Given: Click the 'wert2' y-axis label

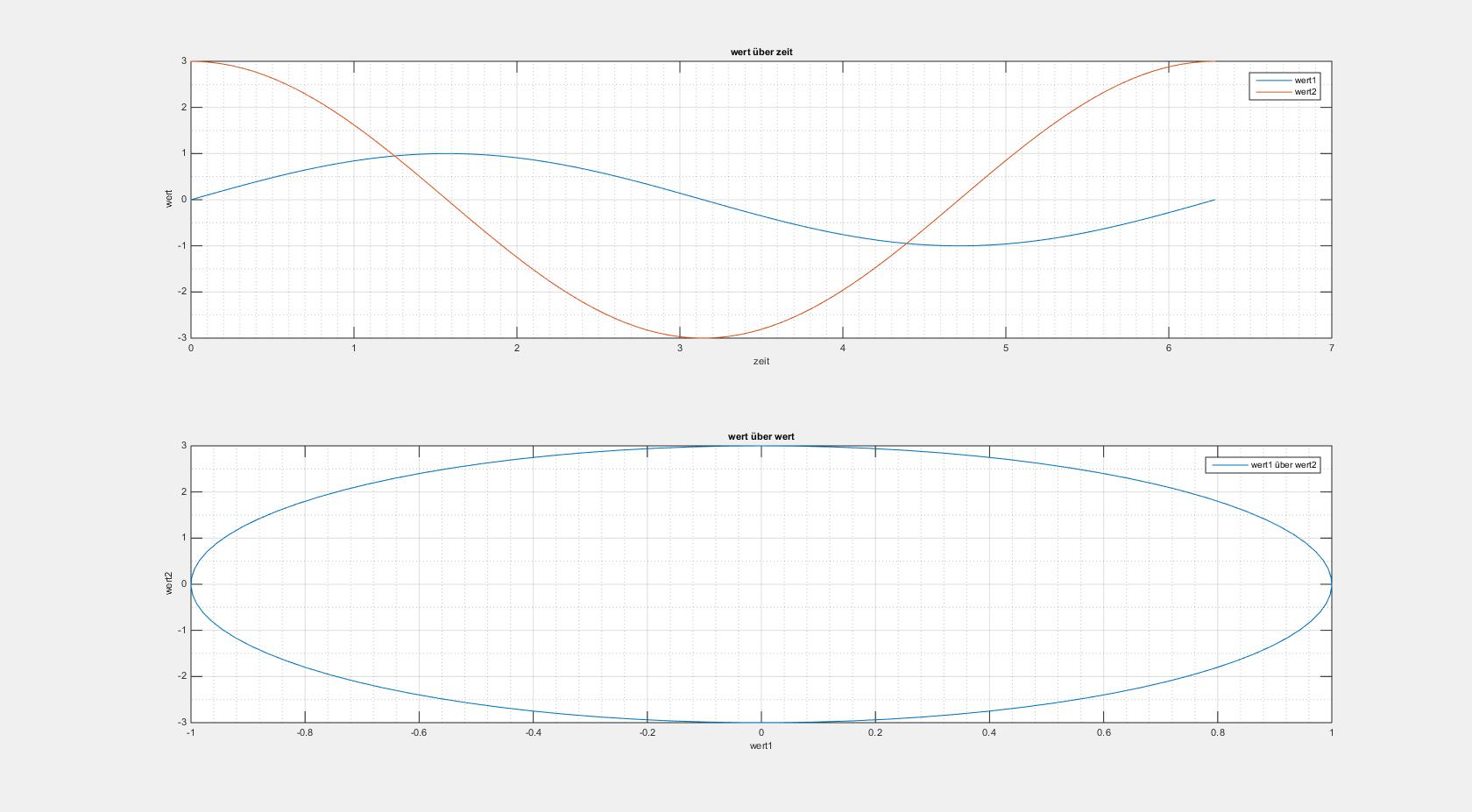Looking at the screenshot, I should [169, 583].
